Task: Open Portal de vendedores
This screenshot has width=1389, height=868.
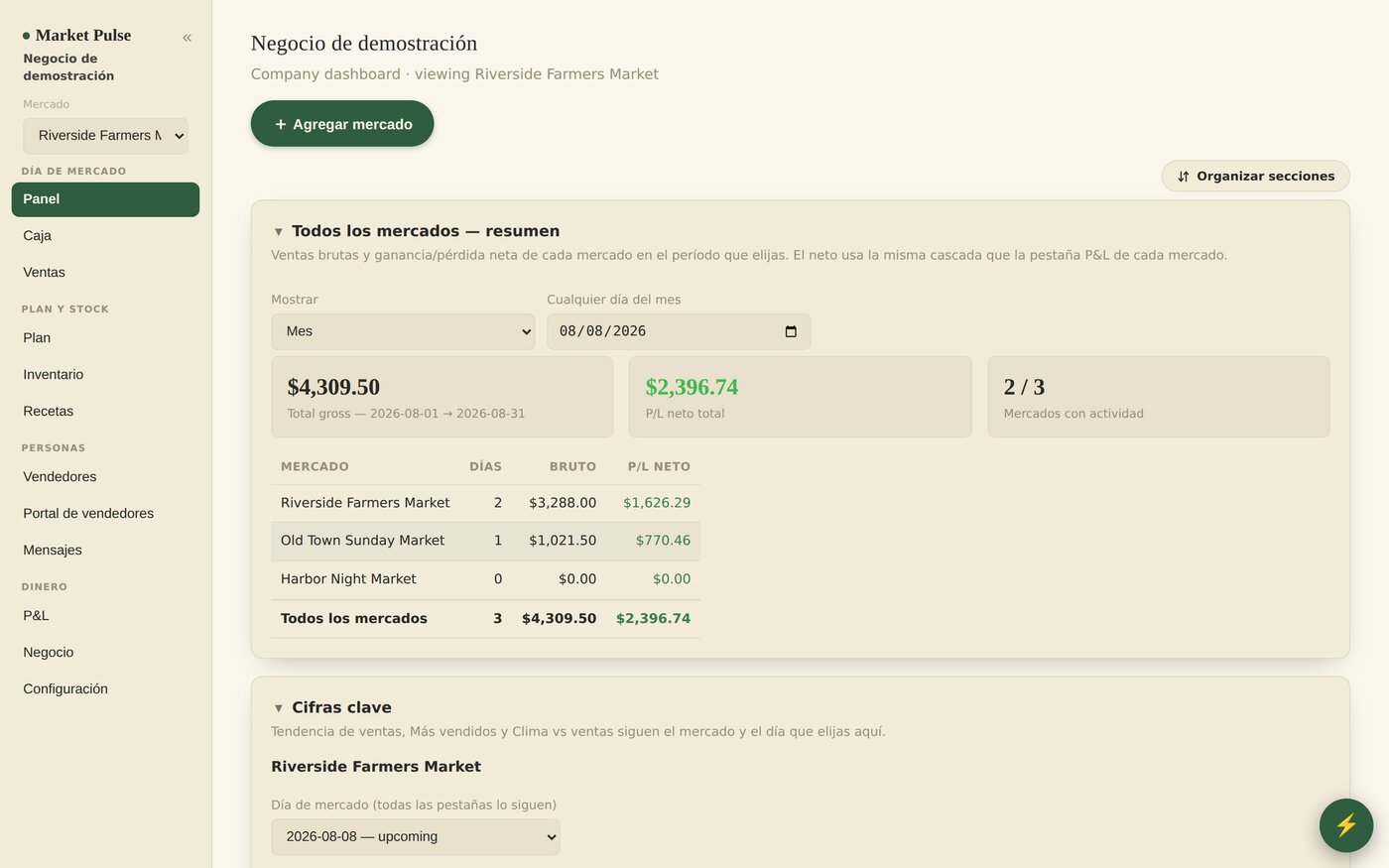Action: [x=105, y=514]
